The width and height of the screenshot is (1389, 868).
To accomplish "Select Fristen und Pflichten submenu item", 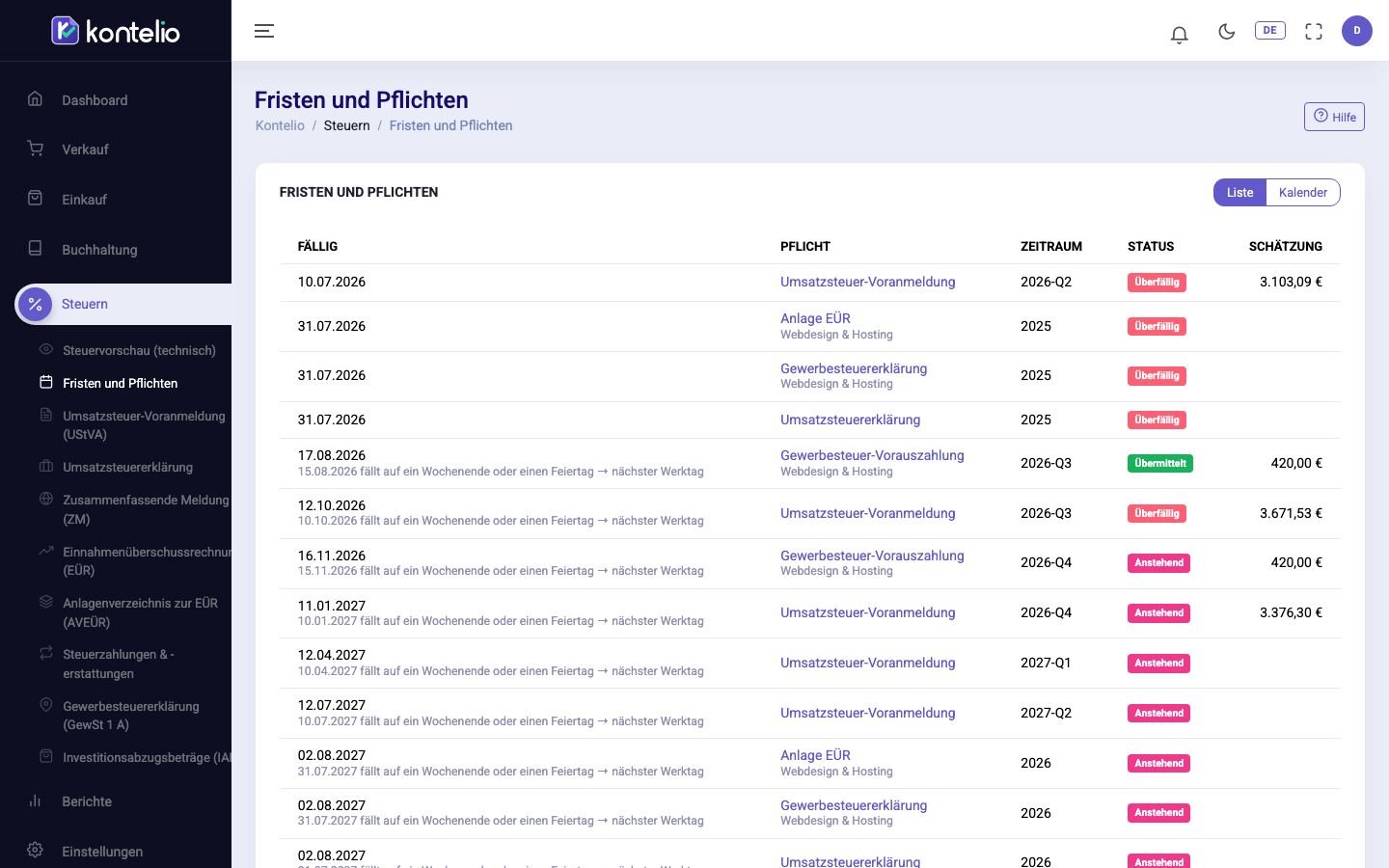I will pos(120,383).
